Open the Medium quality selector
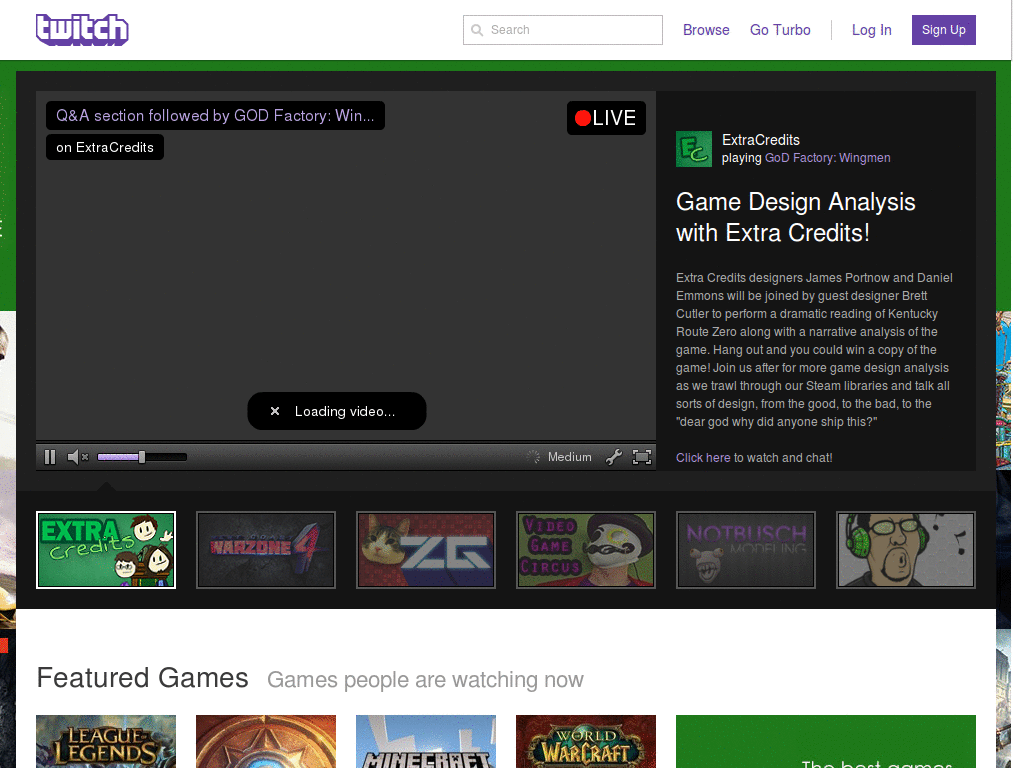The width and height of the screenshot is (1024, 768). 569,457
